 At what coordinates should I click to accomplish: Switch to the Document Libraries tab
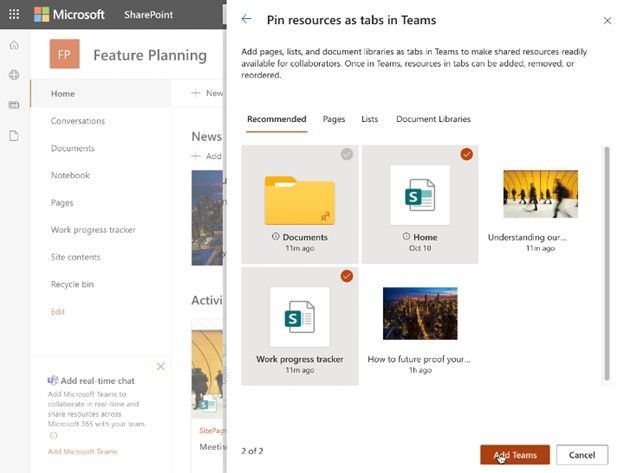point(433,119)
